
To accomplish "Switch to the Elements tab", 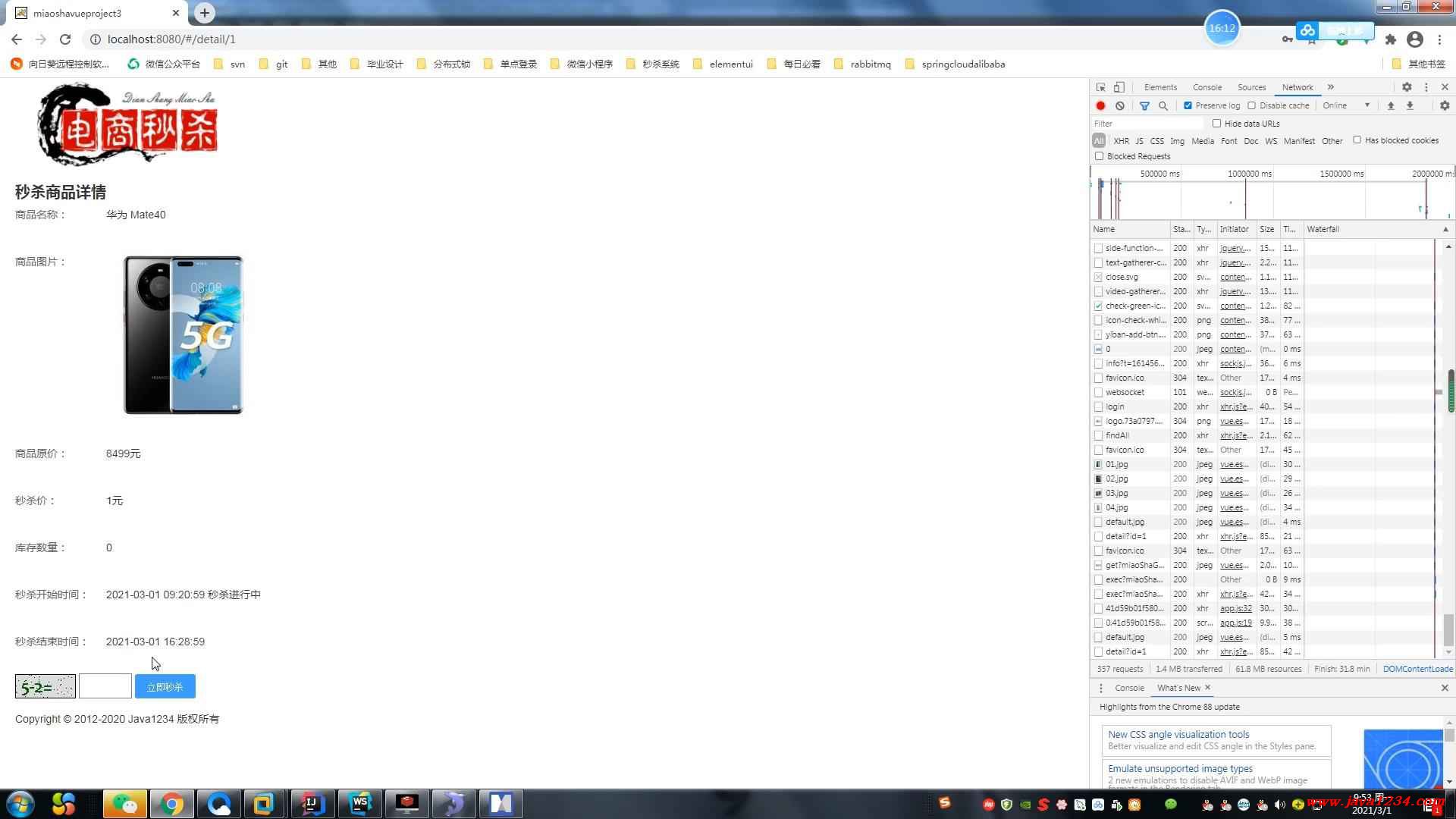I will coord(1160,87).
